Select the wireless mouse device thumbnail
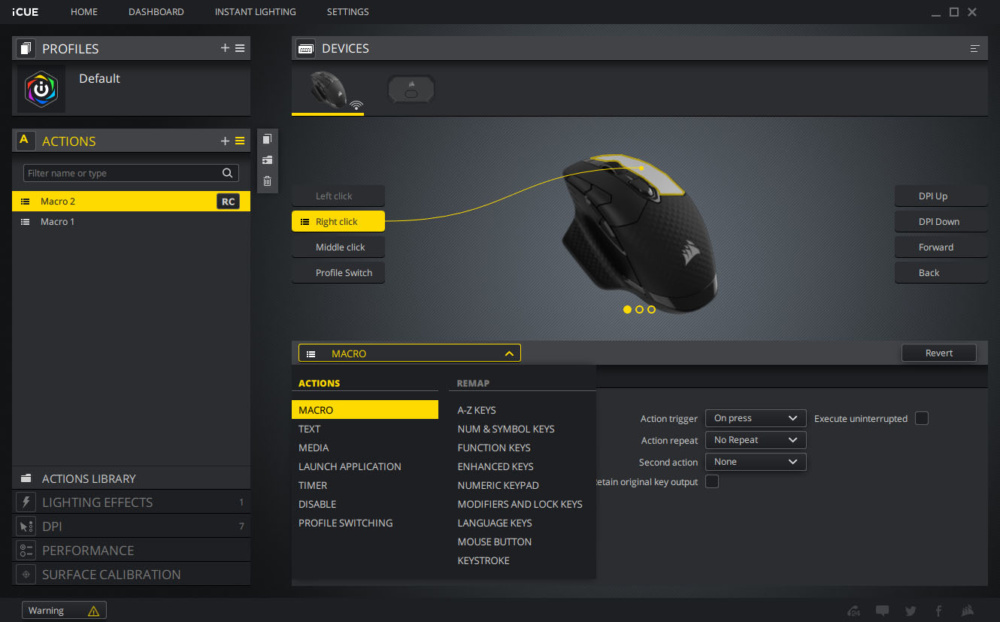 pos(330,90)
